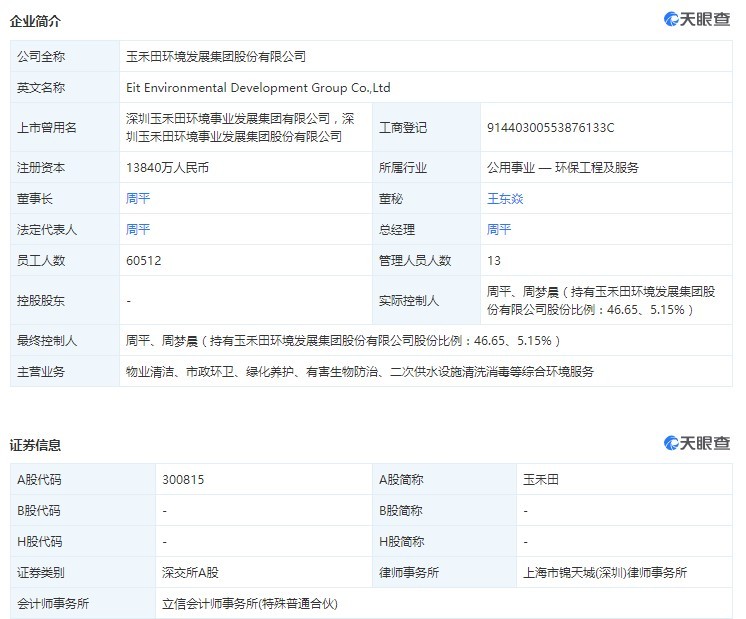Viewport: 746px width, 619px height.
Task: Click the 主营业务 label cell
Action: coord(65,371)
